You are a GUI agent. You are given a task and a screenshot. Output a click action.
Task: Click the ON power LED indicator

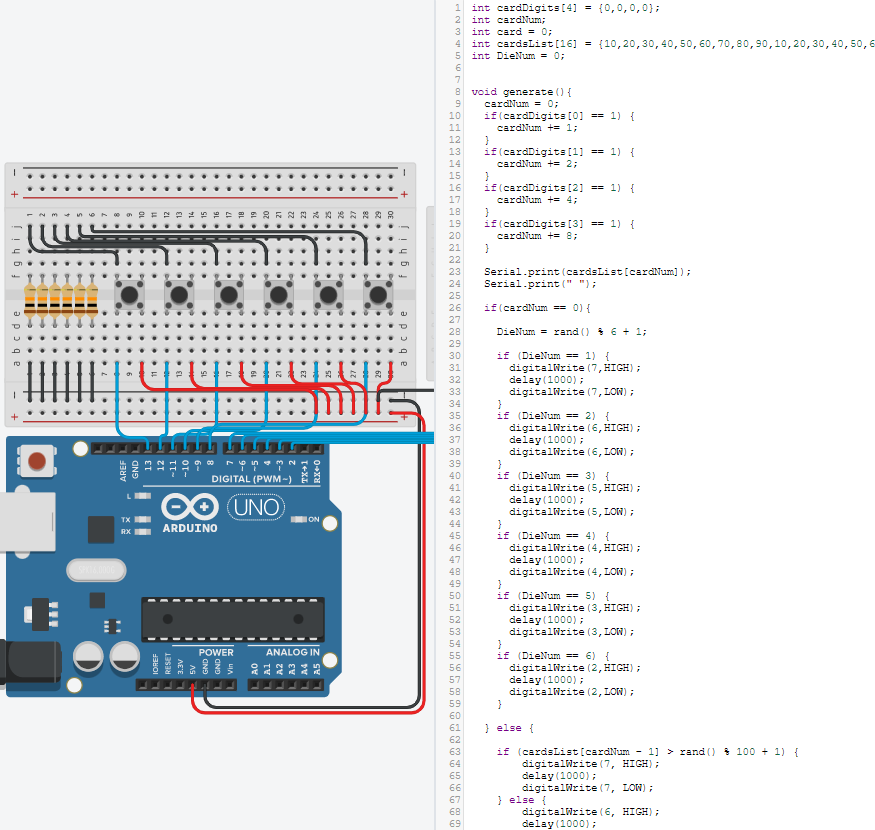click(299, 520)
